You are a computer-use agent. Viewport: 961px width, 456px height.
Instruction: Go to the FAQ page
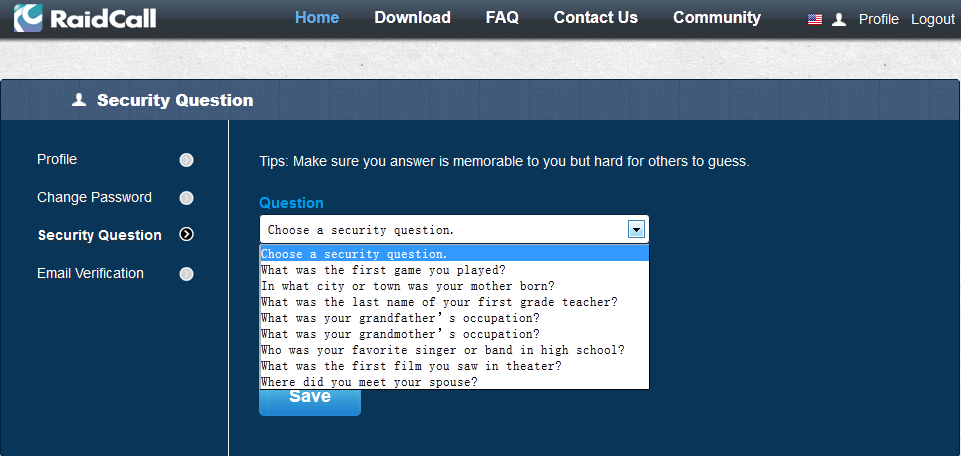[x=502, y=18]
